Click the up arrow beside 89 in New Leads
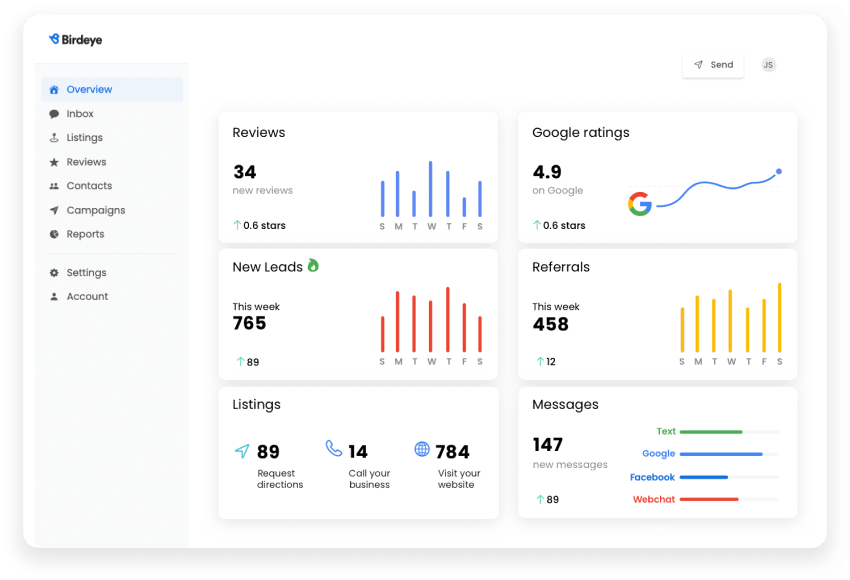 [x=240, y=362]
